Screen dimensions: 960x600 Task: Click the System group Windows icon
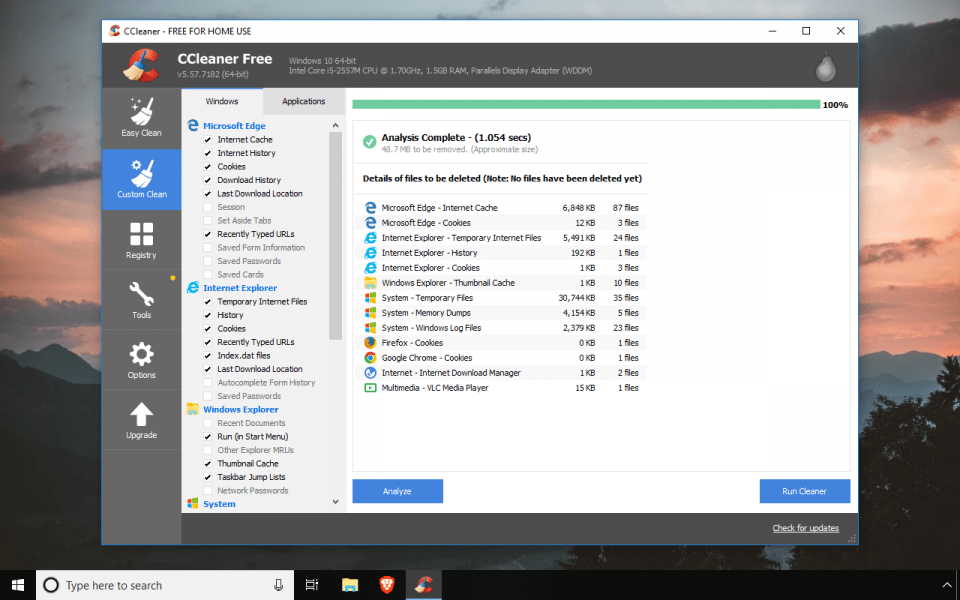(x=193, y=503)
